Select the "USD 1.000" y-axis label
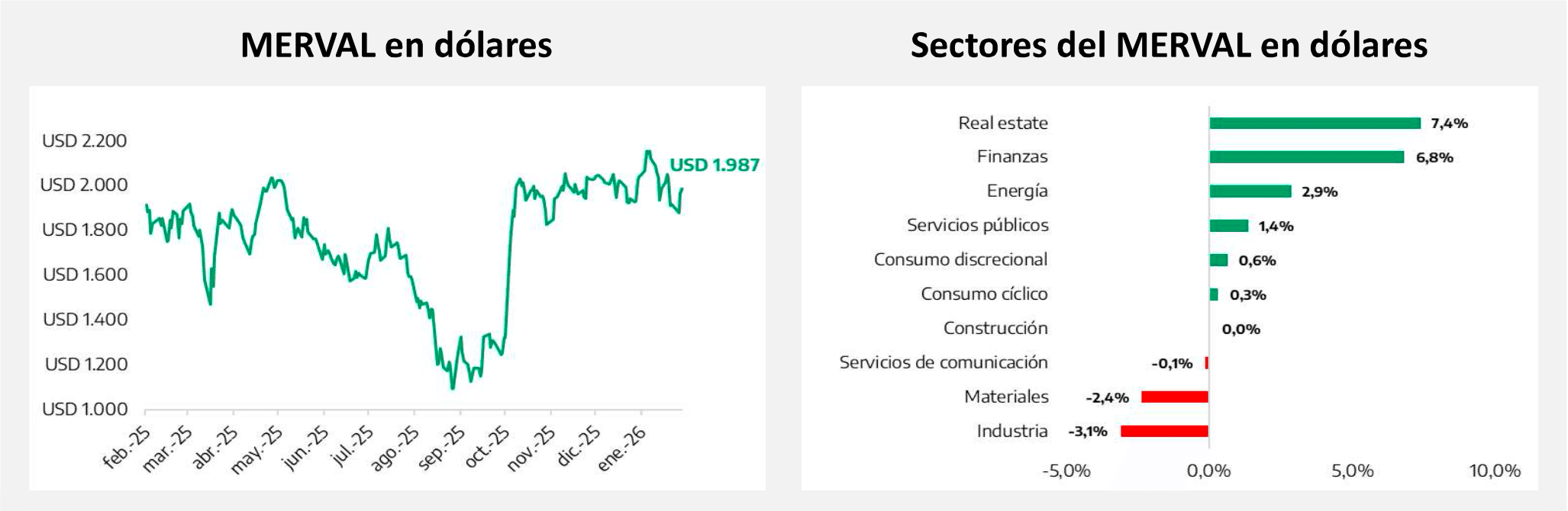The width and height of the screenshot is (1568, 511). point(85,410)
